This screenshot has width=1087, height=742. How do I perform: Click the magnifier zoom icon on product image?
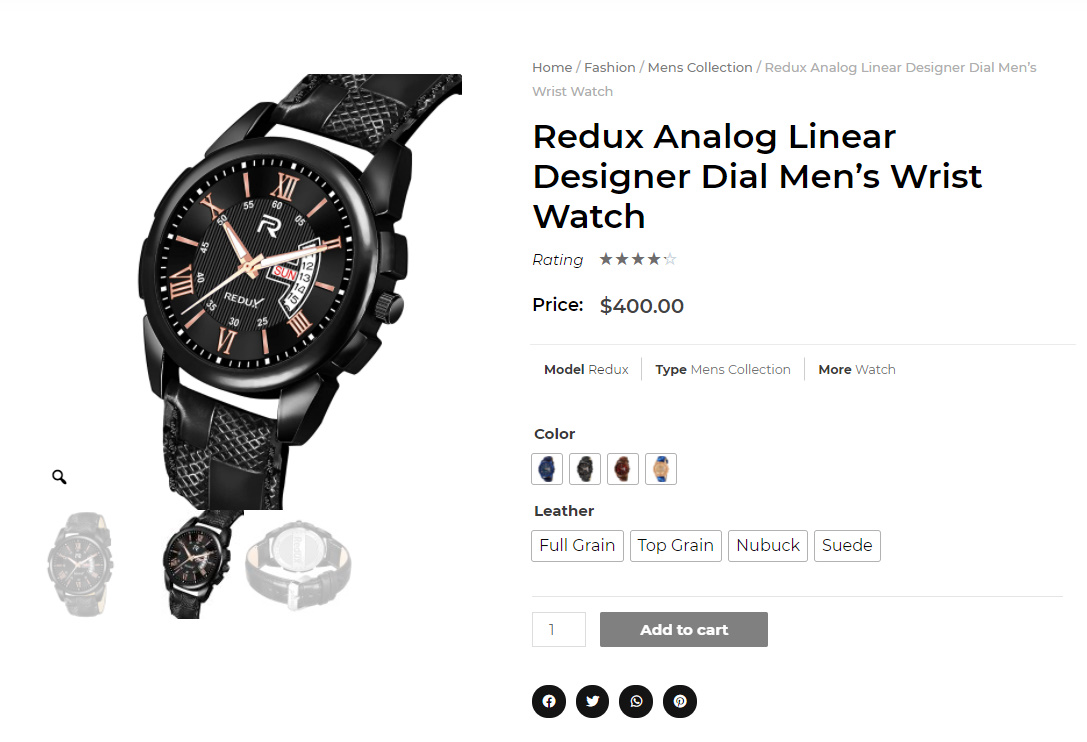pyautogui.click(x=59, y=476)
